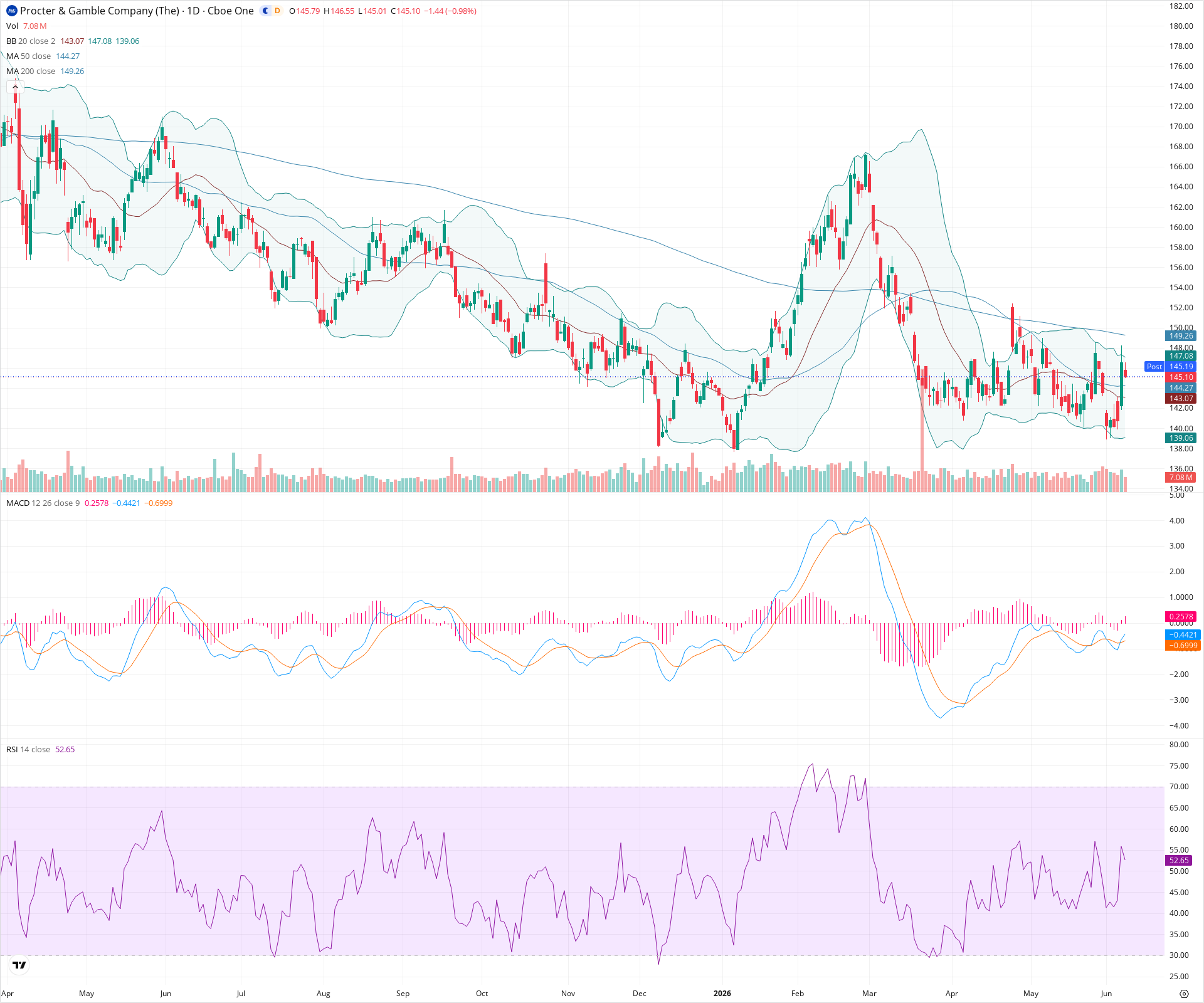Viewport: 1204px width, 1003px height.
Task: Select the MA 50 close legend title
Action: point(28,56)
